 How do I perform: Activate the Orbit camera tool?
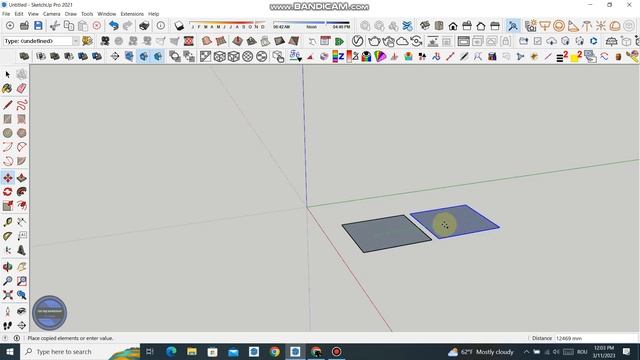click(x=7, y=267)
